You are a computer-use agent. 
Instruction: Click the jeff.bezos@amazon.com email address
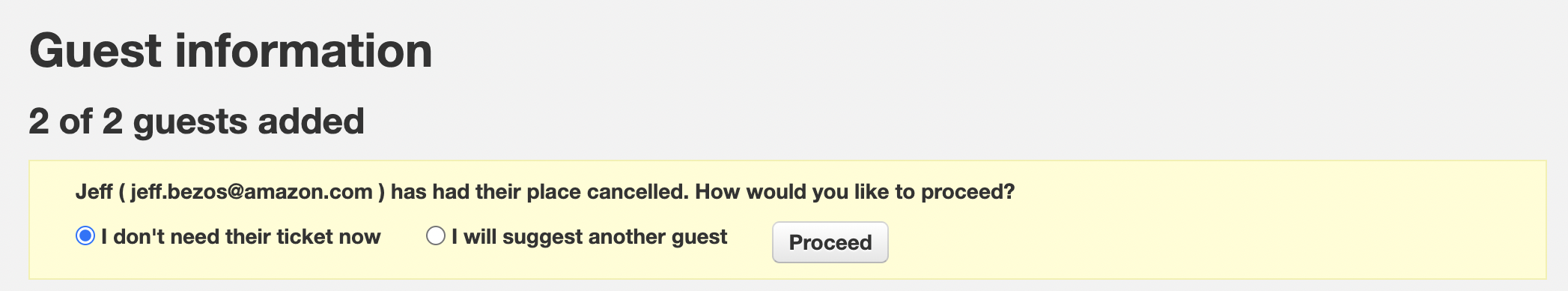[x=252, y=192]
